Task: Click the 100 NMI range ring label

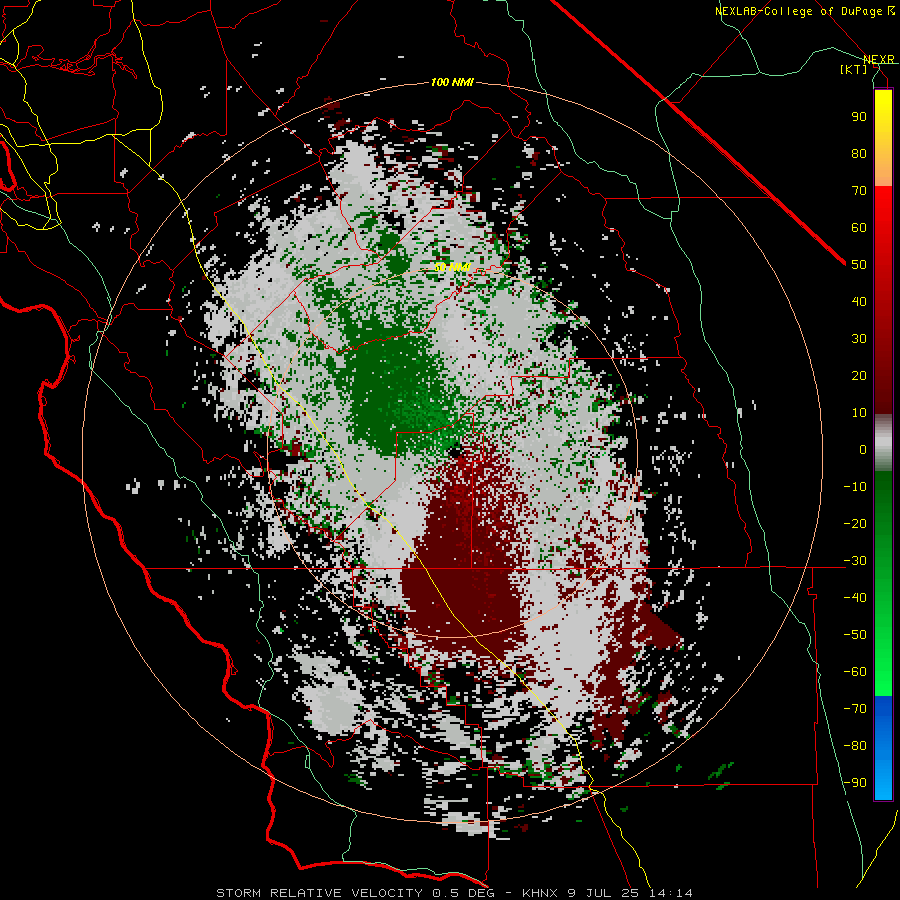Action: (x=452, y=82)
